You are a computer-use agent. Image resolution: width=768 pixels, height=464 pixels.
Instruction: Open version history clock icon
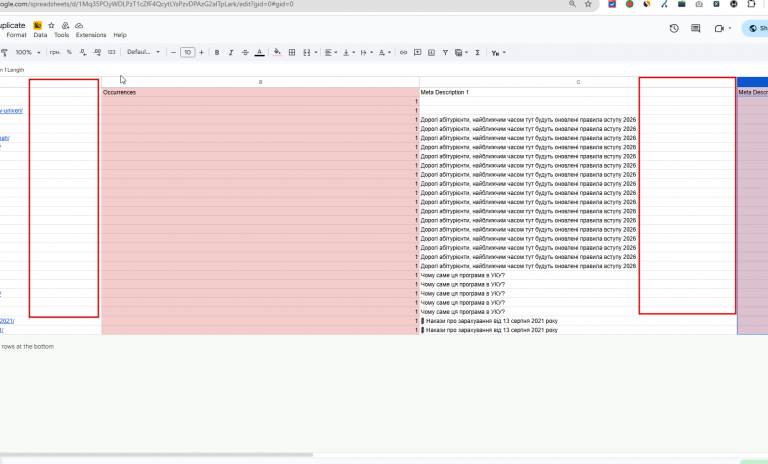coord(674,28)
